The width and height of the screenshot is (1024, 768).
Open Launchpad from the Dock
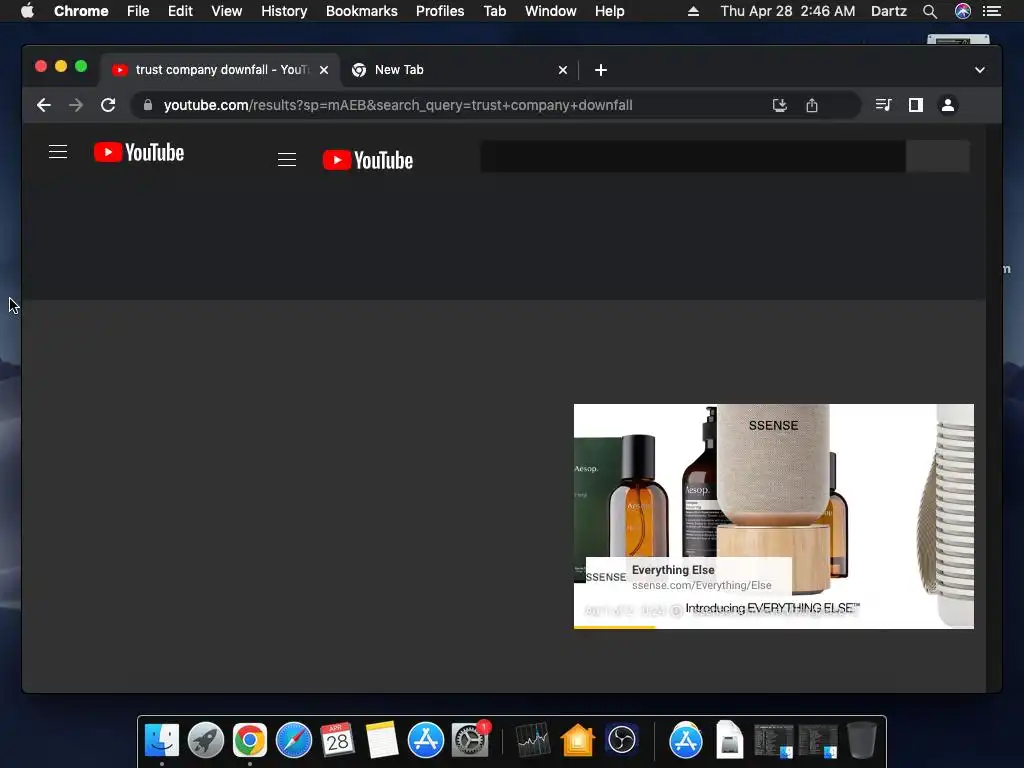(x=206, y=740)
